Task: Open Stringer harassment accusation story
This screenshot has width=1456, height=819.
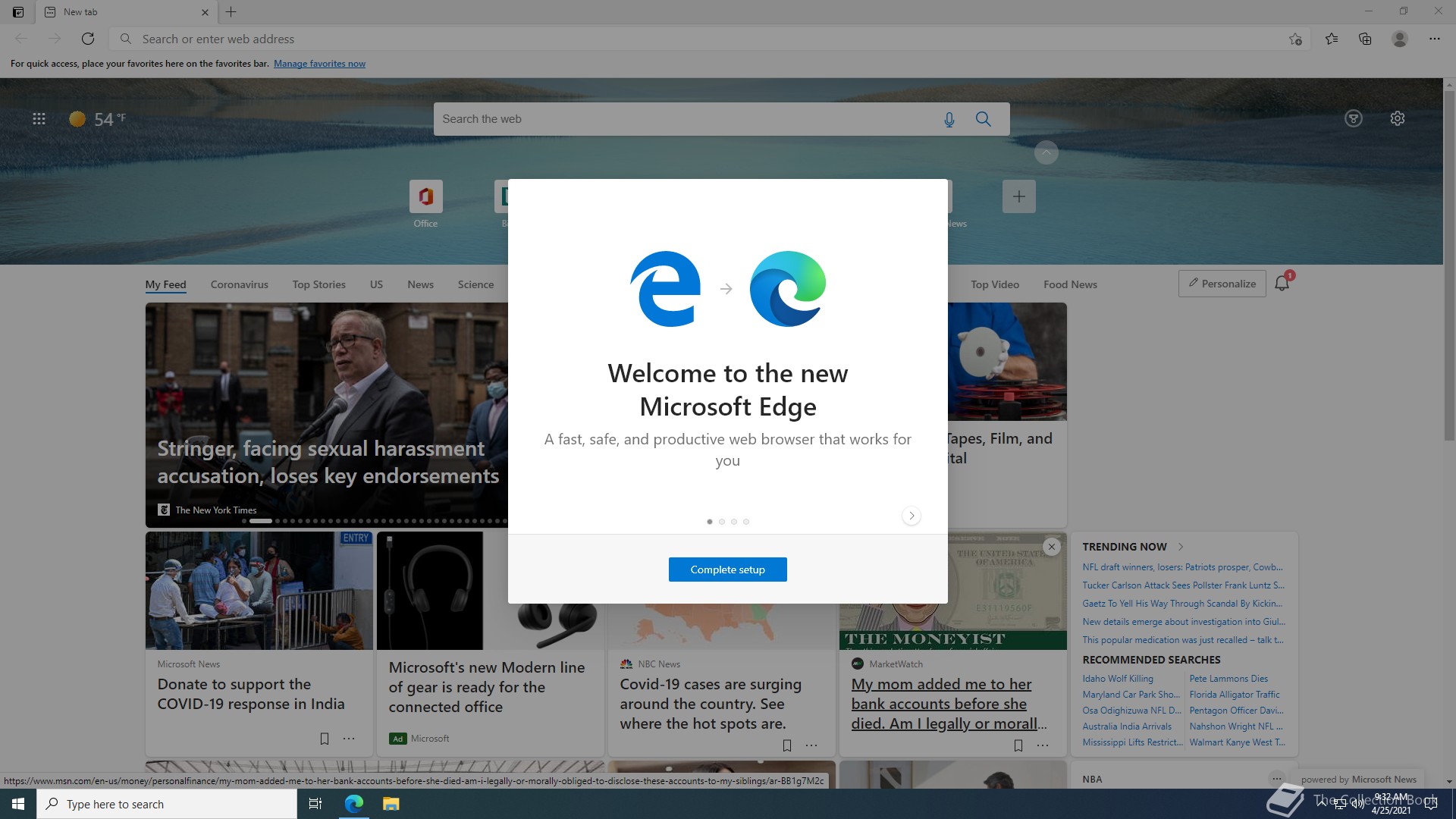Action: tap(328, 462)
